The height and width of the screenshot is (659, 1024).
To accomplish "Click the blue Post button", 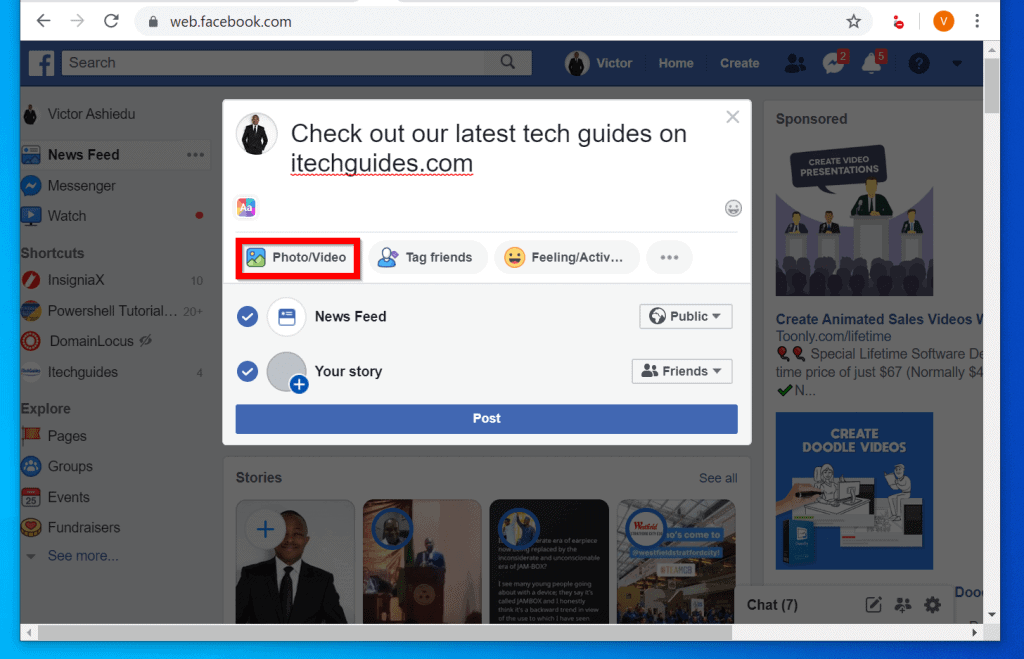I will pyautogui.click(x=487, y=419).
